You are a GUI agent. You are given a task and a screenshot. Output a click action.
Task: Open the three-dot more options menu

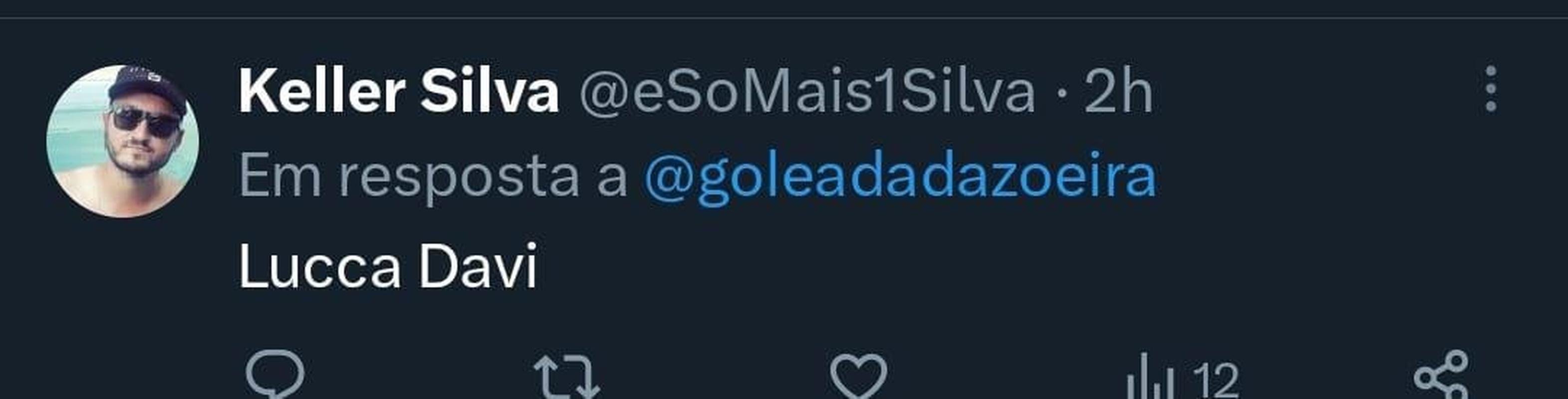point(1491,89)
